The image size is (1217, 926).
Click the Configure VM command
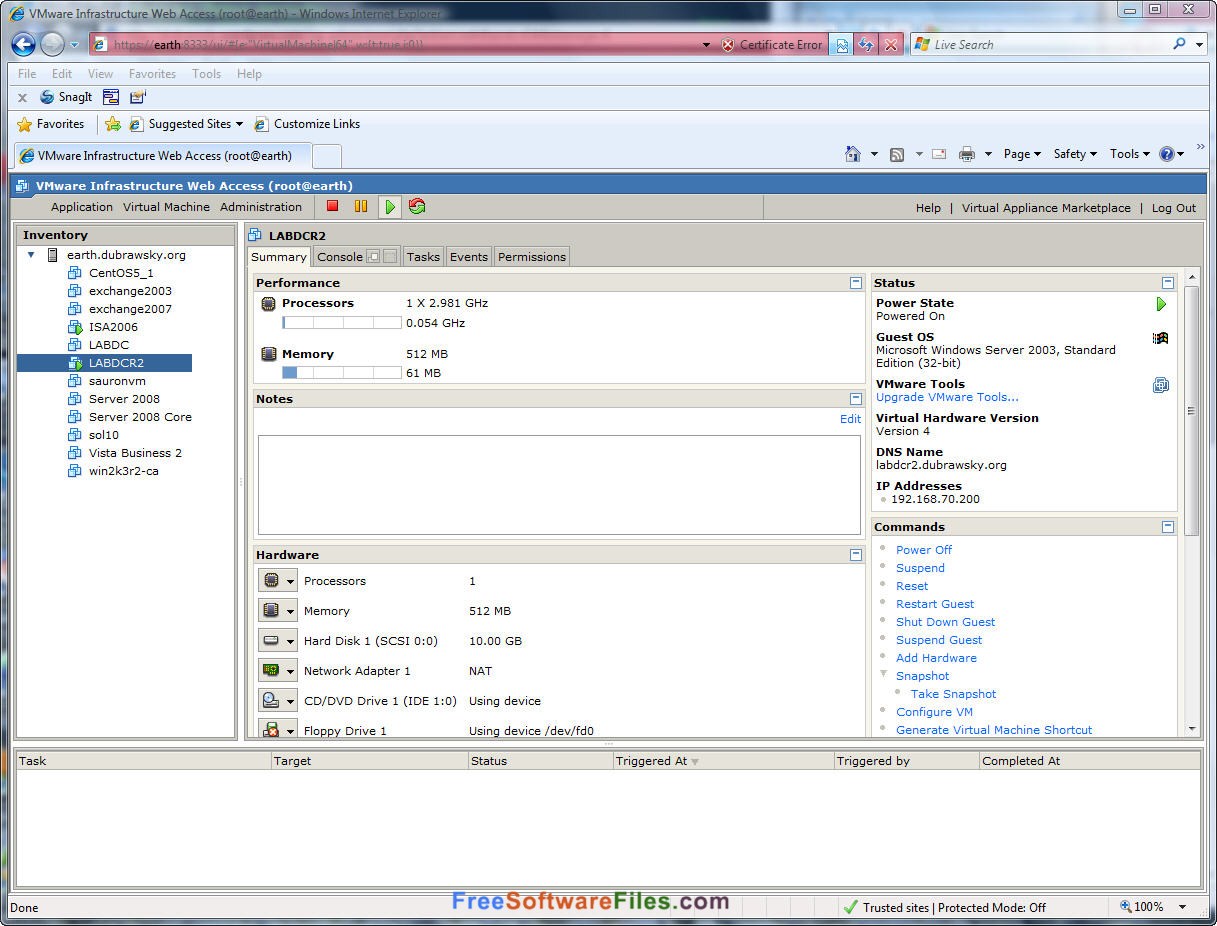click(934, 712)
